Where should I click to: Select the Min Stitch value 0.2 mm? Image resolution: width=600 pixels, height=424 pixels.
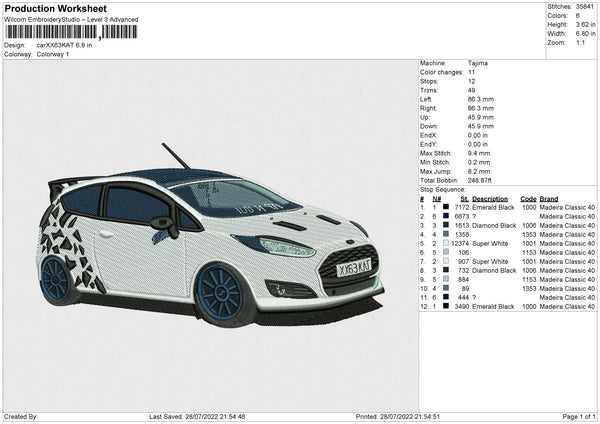(479, 163)
